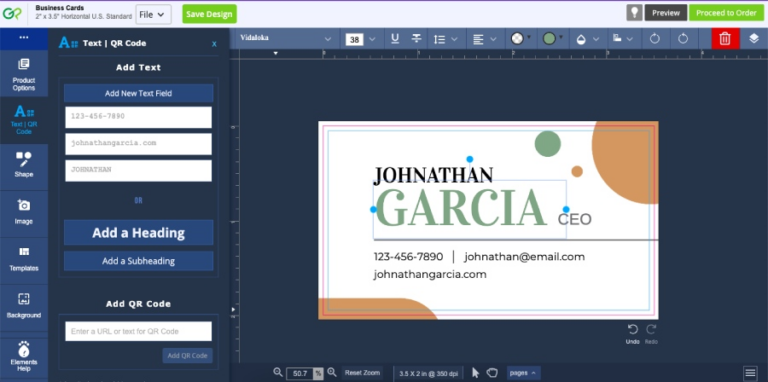
Task: Select the pointer cursor tool
Action: [476, 373]
